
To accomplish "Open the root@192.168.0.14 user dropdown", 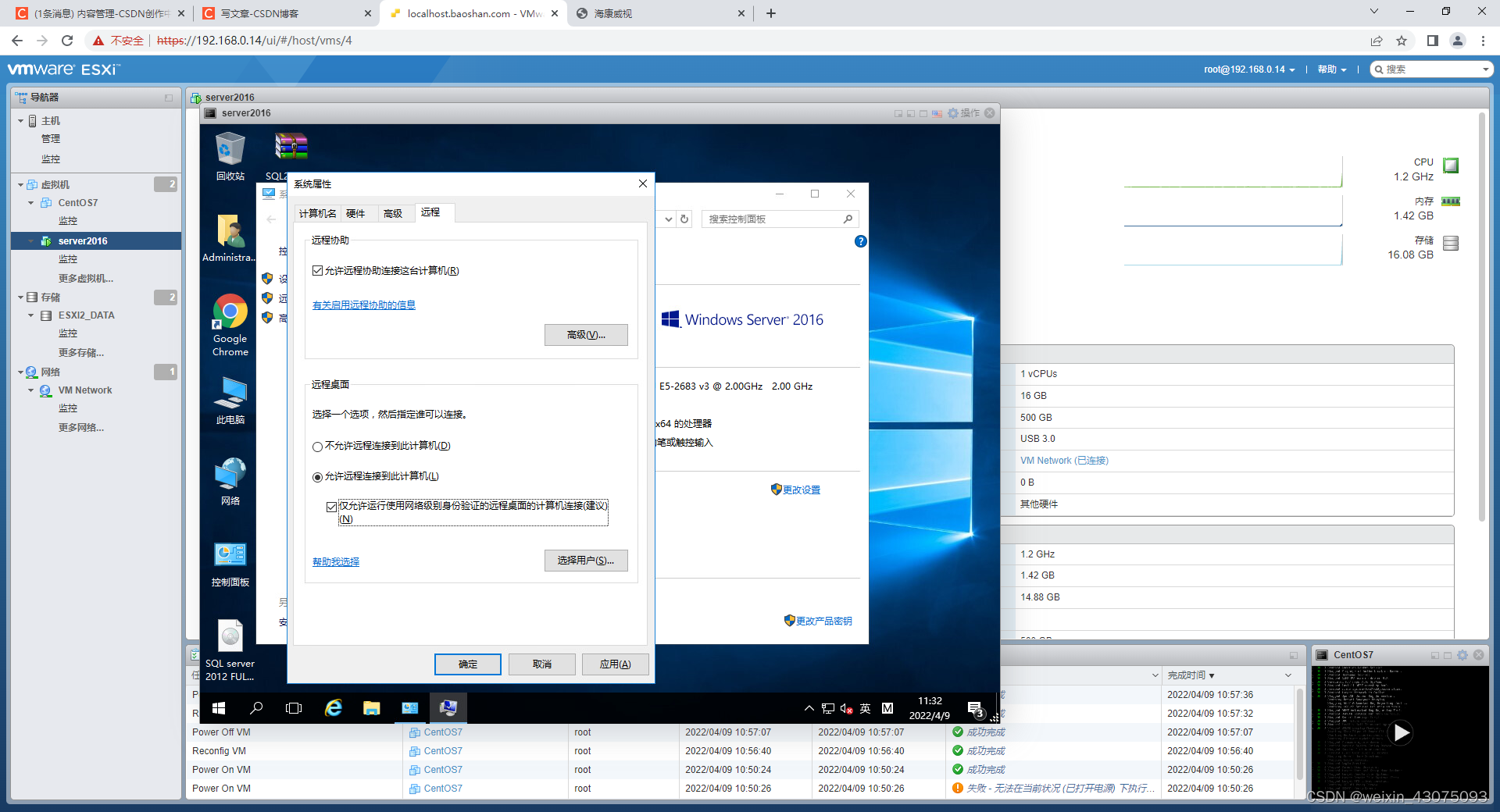I will click(x=1249, y=69).
